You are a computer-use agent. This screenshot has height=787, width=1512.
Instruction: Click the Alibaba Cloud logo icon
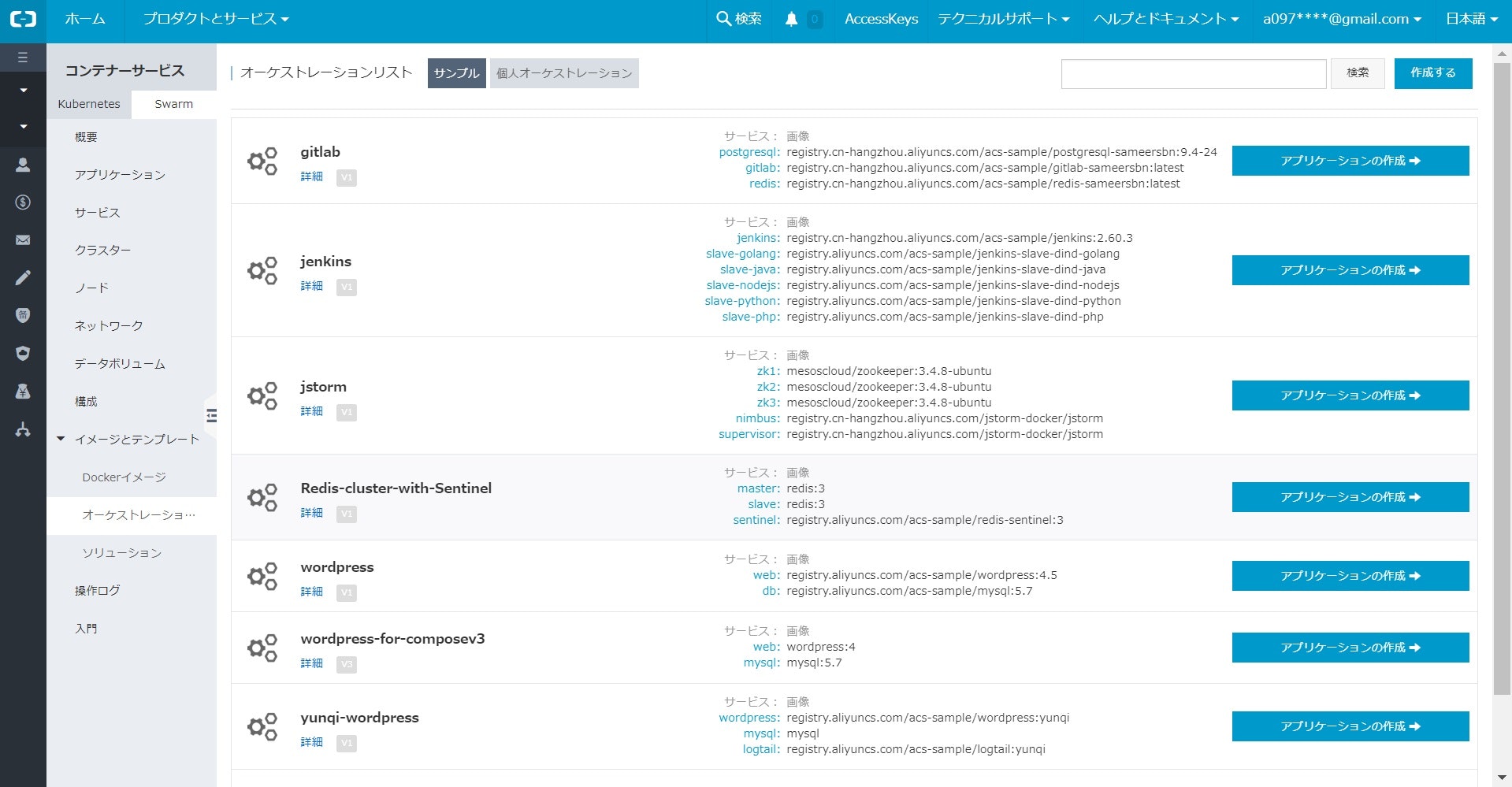coord(23,19)
